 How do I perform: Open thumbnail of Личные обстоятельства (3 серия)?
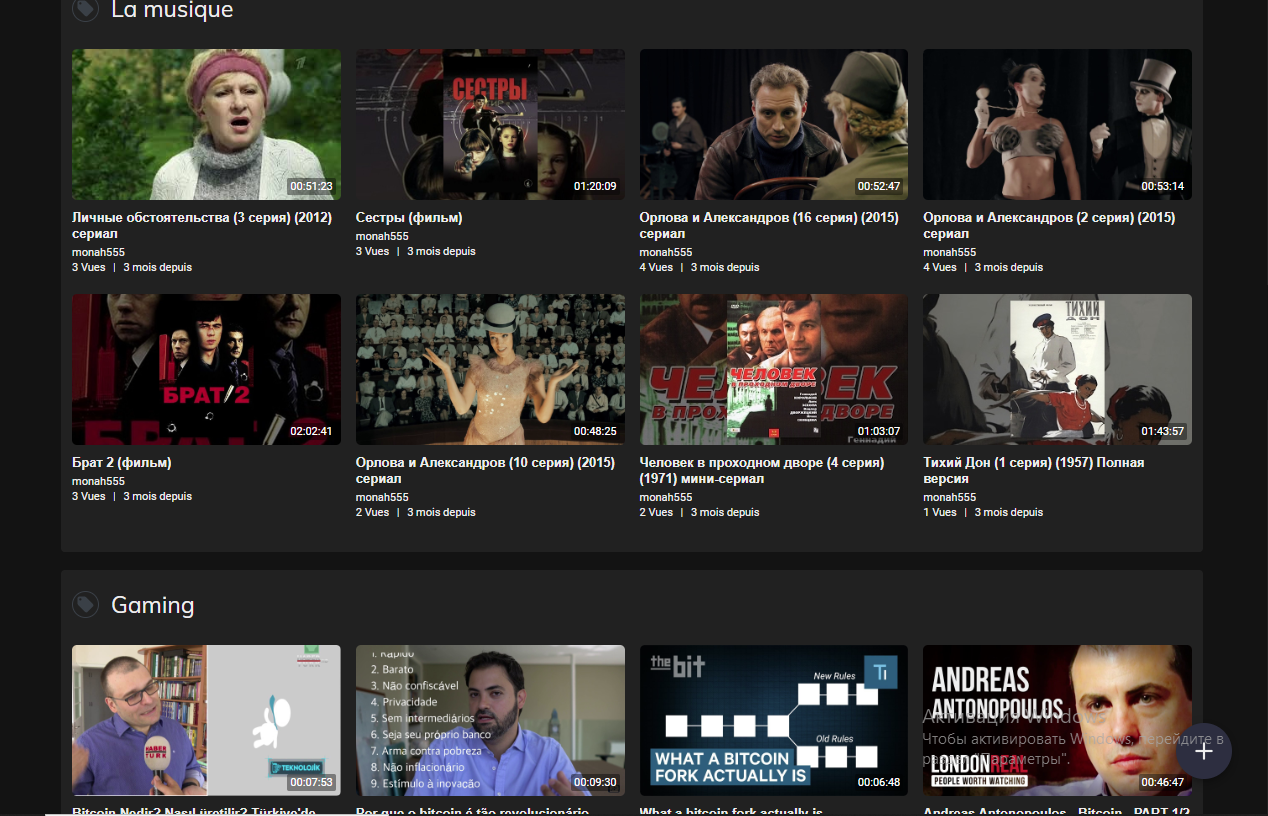206,125
